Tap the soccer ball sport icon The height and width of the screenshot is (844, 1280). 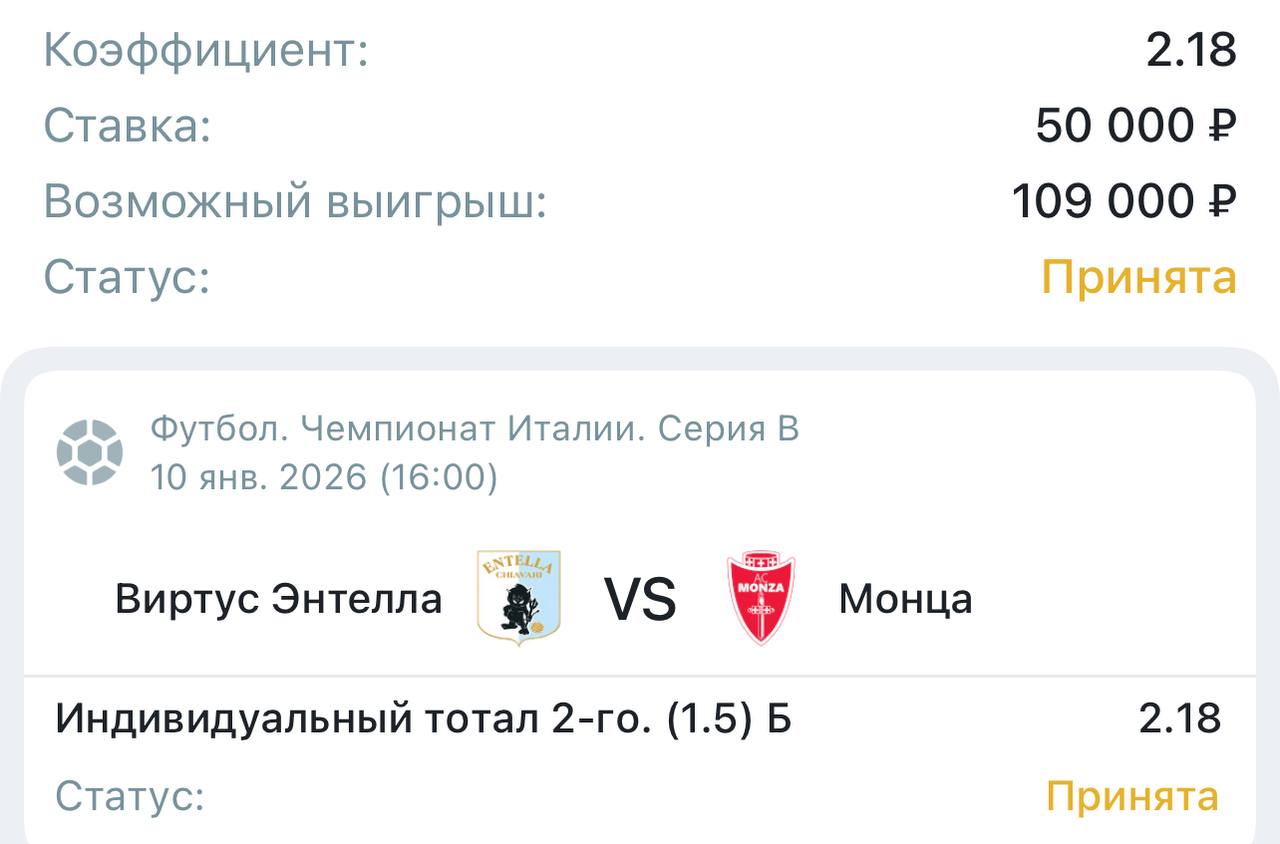coord(90,452)
